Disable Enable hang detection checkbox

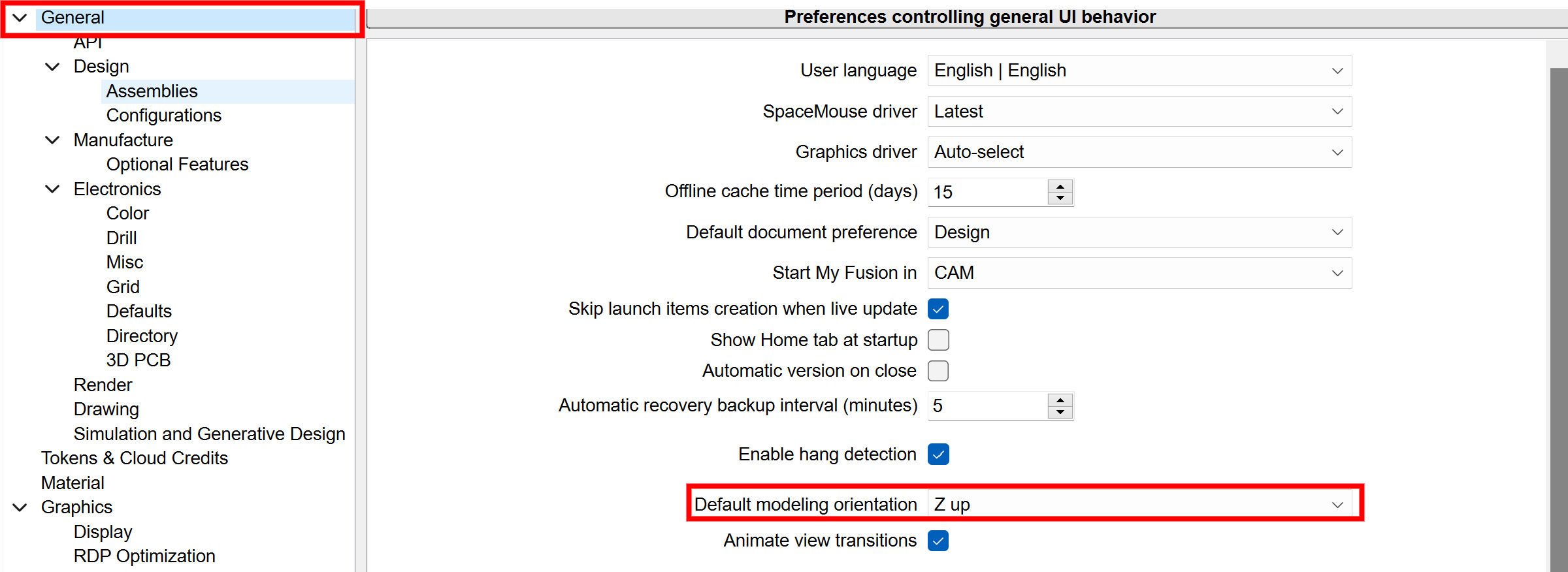point(938,454)
